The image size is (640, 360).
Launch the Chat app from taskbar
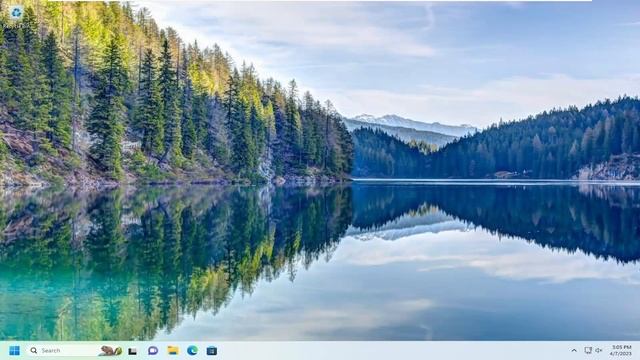(153, 351)
